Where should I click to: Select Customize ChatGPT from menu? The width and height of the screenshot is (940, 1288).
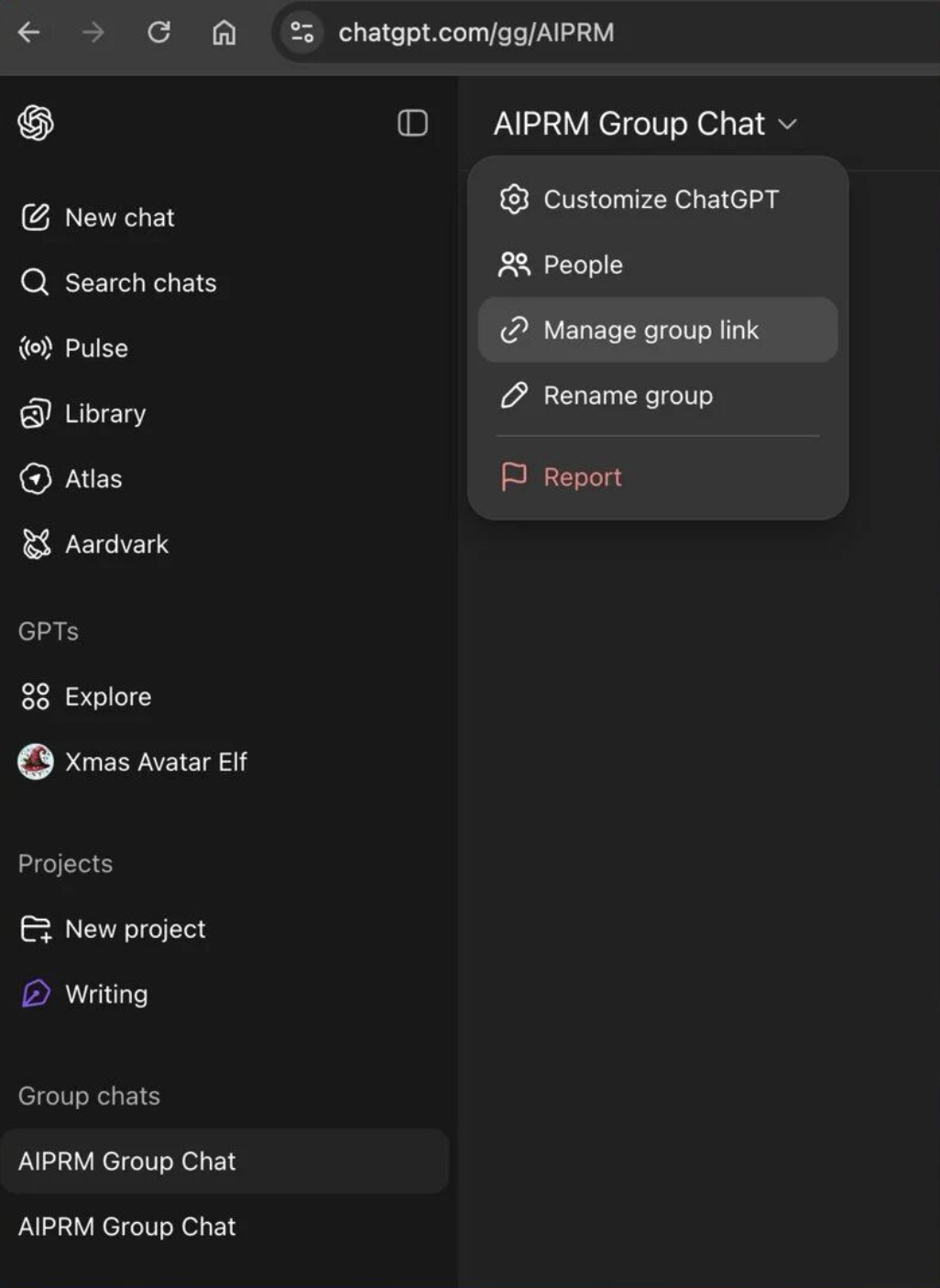tap(660, 200)
